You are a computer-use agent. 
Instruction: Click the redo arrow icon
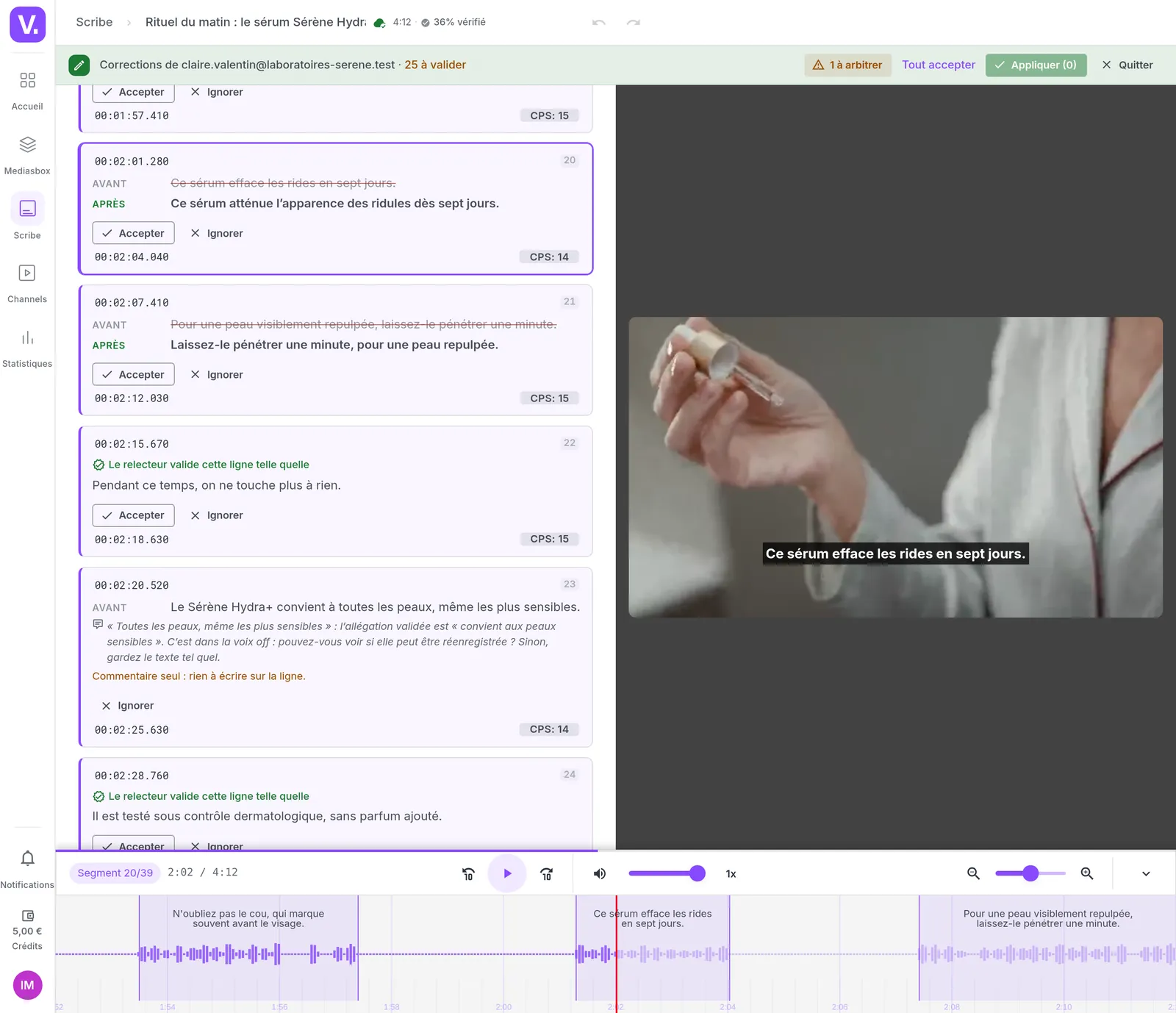633,23
